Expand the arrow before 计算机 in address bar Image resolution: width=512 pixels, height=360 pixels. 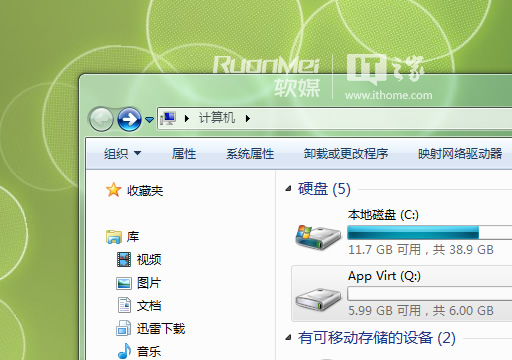point(187,118)
